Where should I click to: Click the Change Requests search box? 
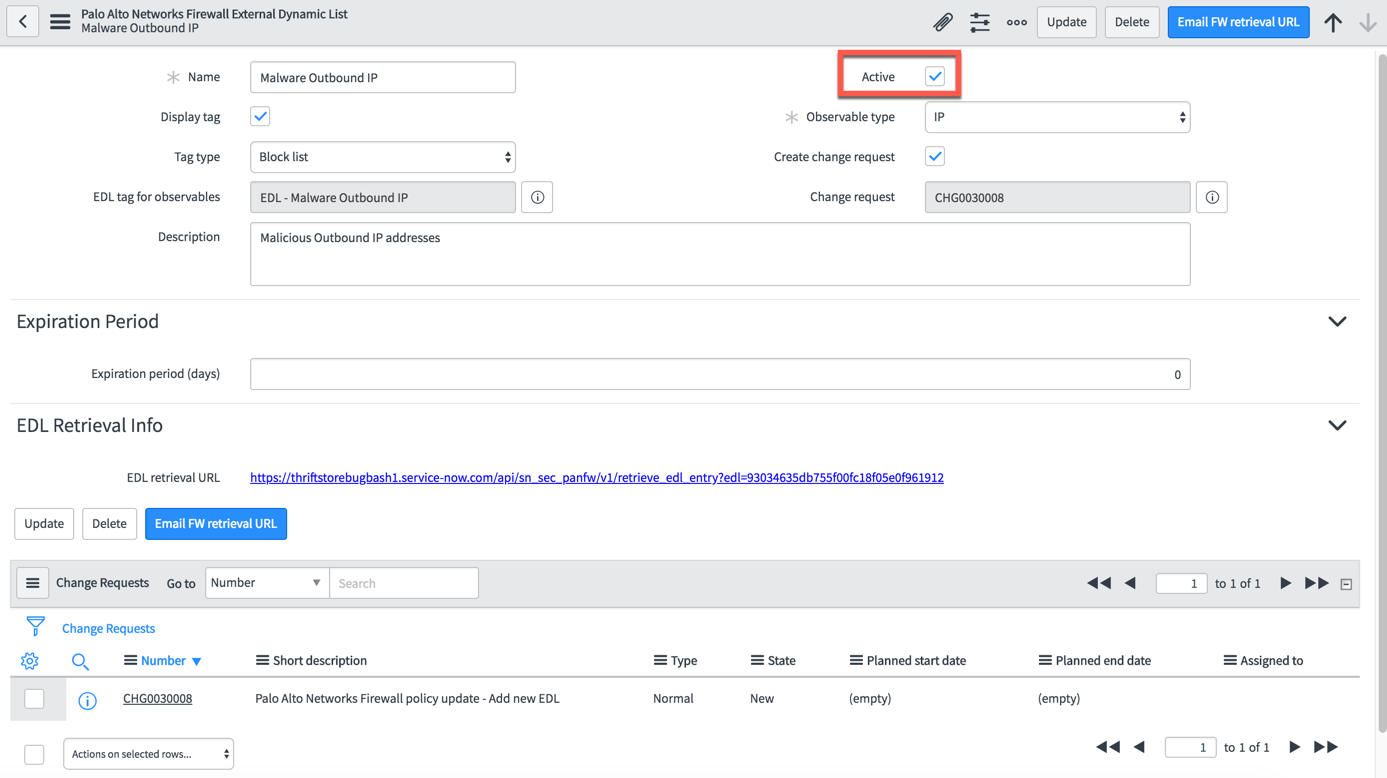(404, 583)
